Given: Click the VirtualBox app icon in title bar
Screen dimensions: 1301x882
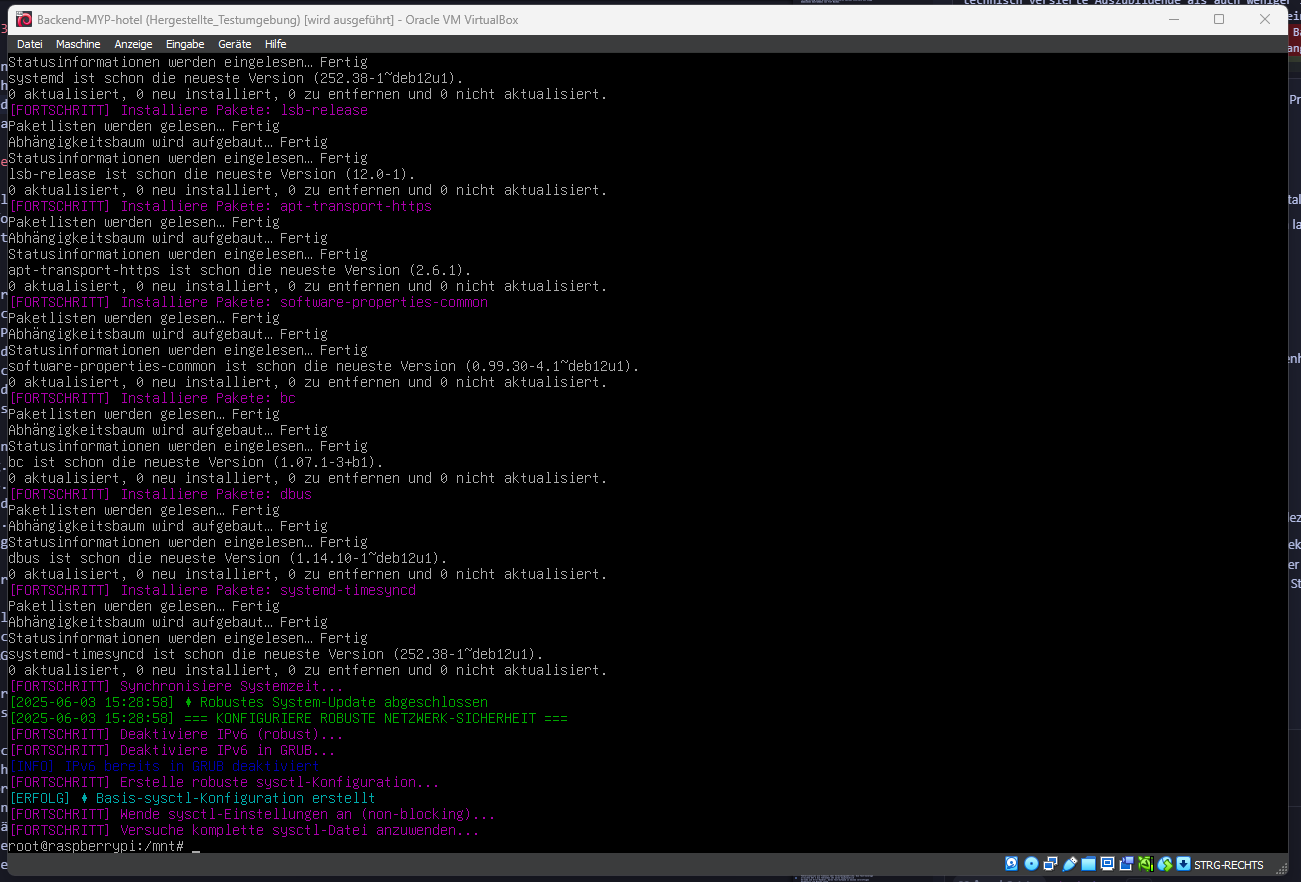Looking at the screenshot, I should (x=24, y=19).
